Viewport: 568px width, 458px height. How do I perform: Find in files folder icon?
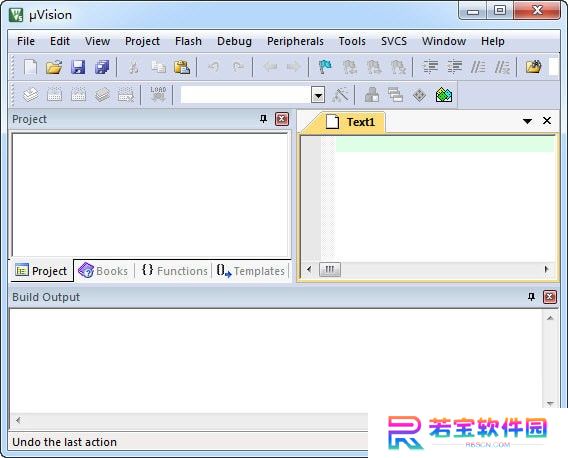pyautogui.click(x=534, y=67)
